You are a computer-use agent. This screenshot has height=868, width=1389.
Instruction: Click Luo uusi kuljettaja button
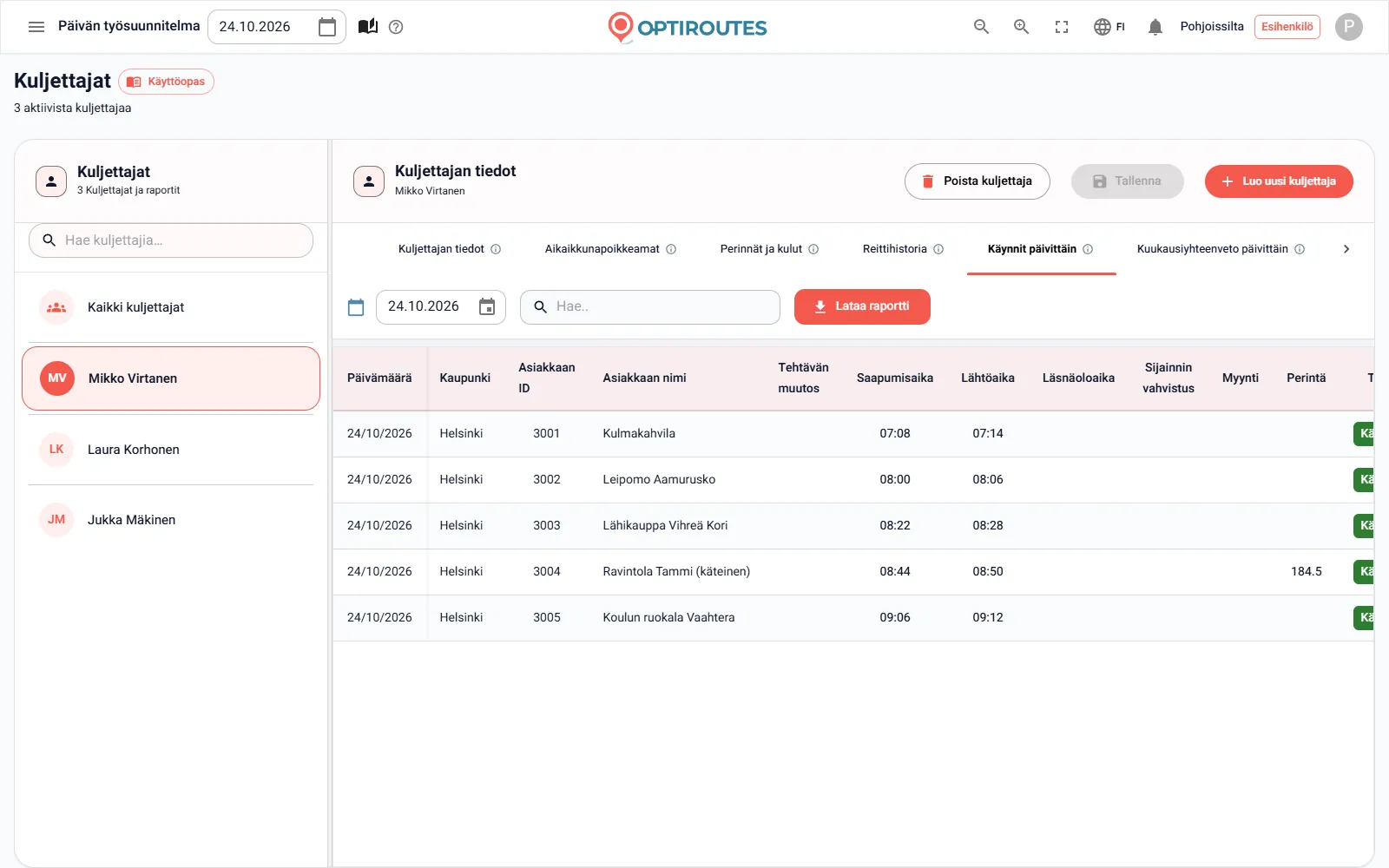(x=1279, y=181)
